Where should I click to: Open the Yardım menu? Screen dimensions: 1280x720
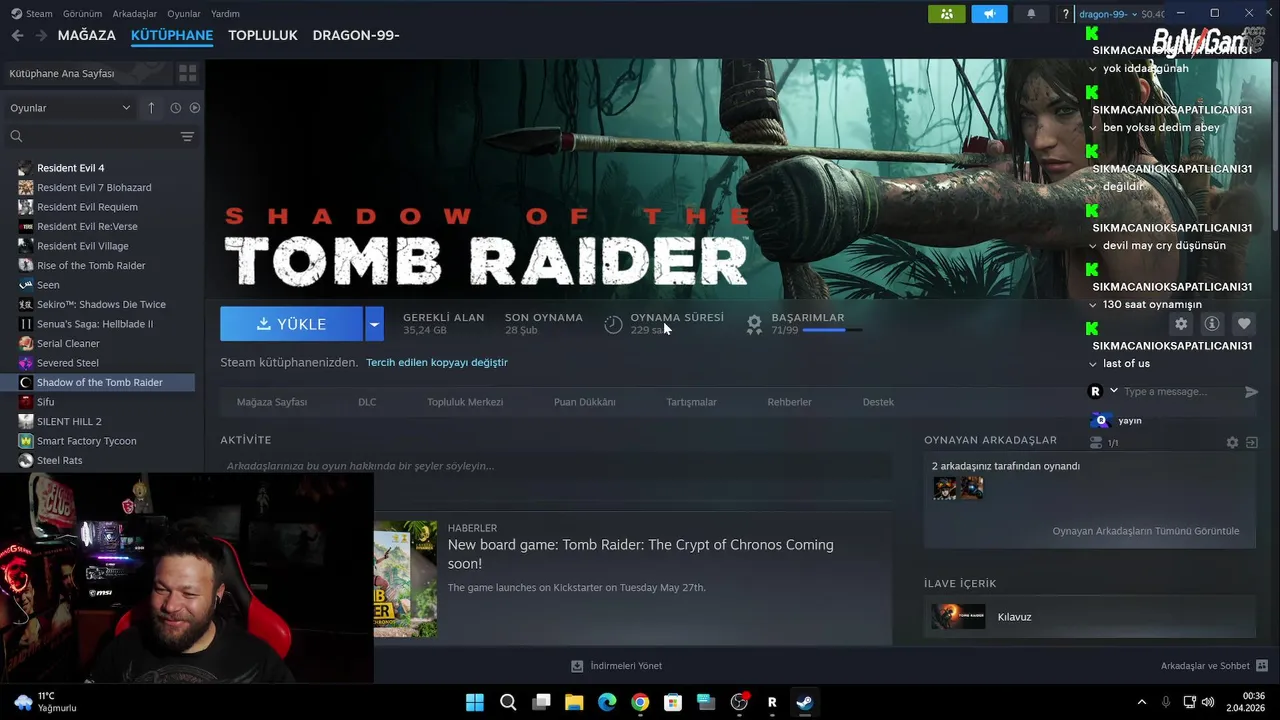click(x=225, y=14)
